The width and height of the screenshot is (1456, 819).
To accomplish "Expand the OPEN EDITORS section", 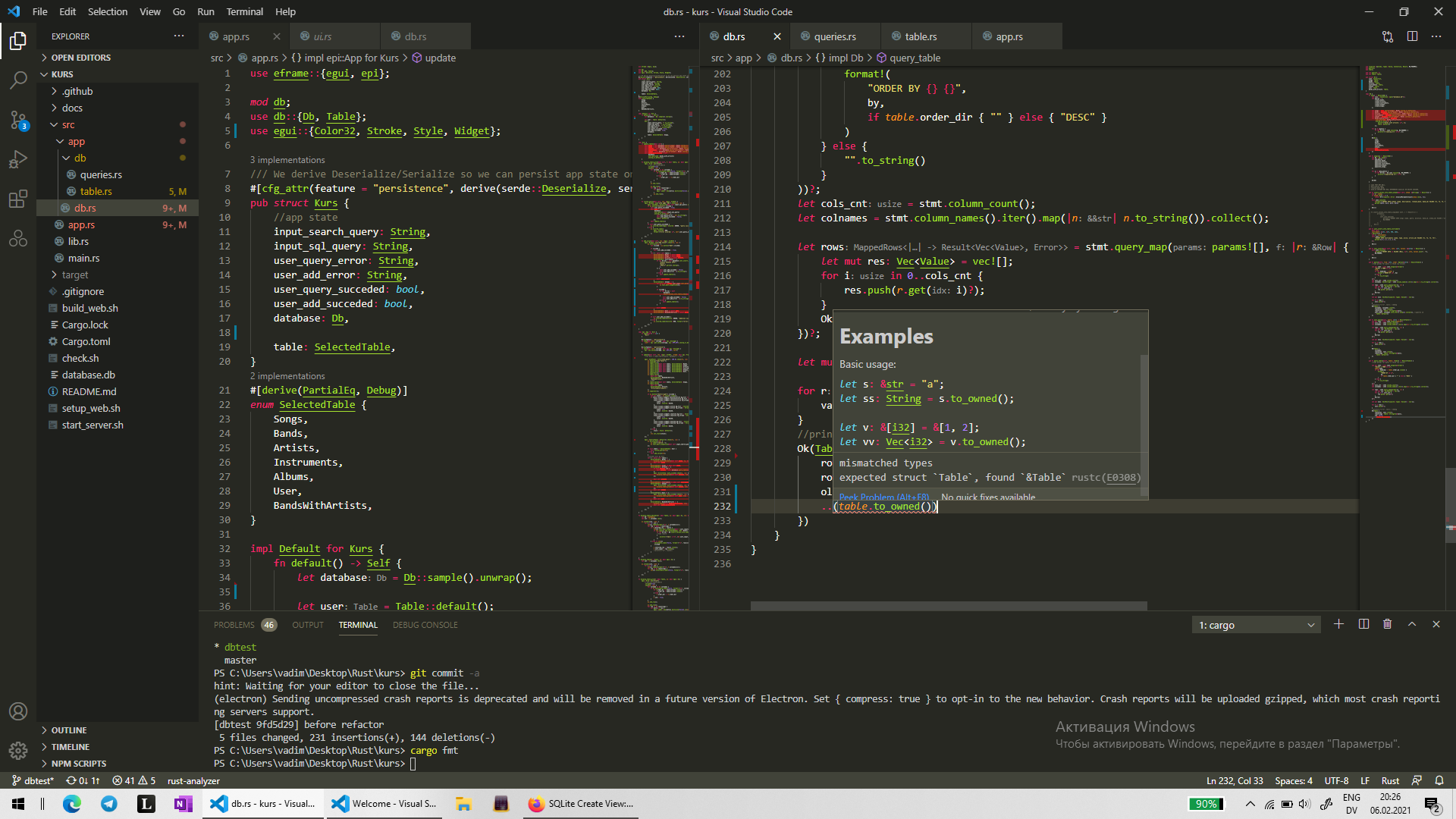I will (118, 58).
